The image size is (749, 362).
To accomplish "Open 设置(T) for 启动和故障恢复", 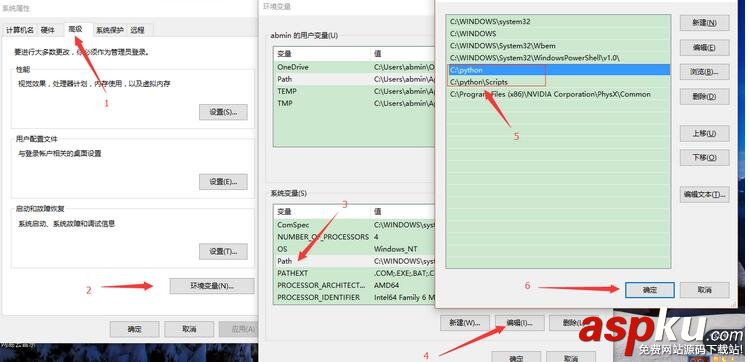I will coord(223,251).
